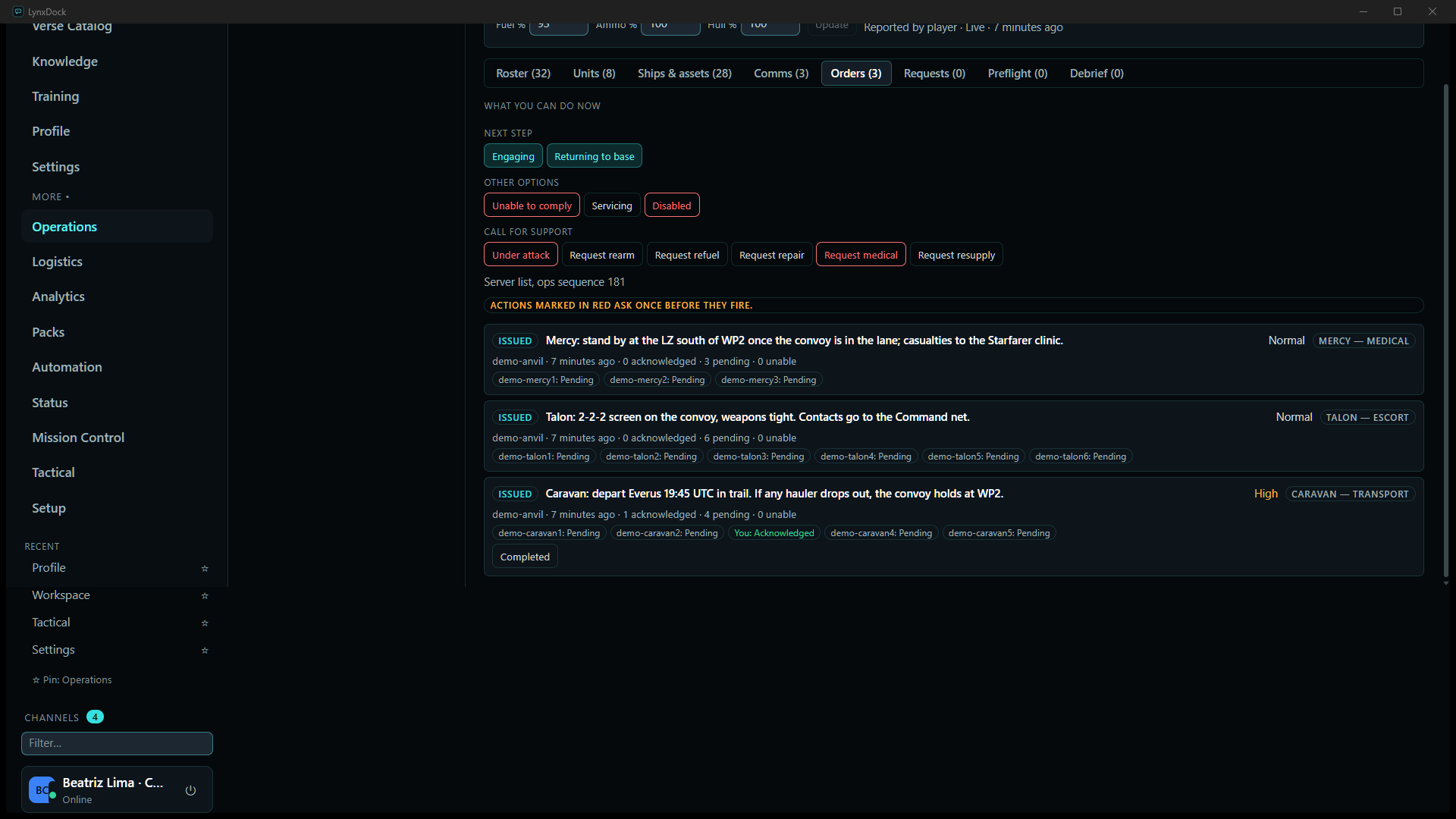Image resolution: width=1456 pixels, height=819 pixels.
Task: Click the Fuel % input field
Action: 559,28
